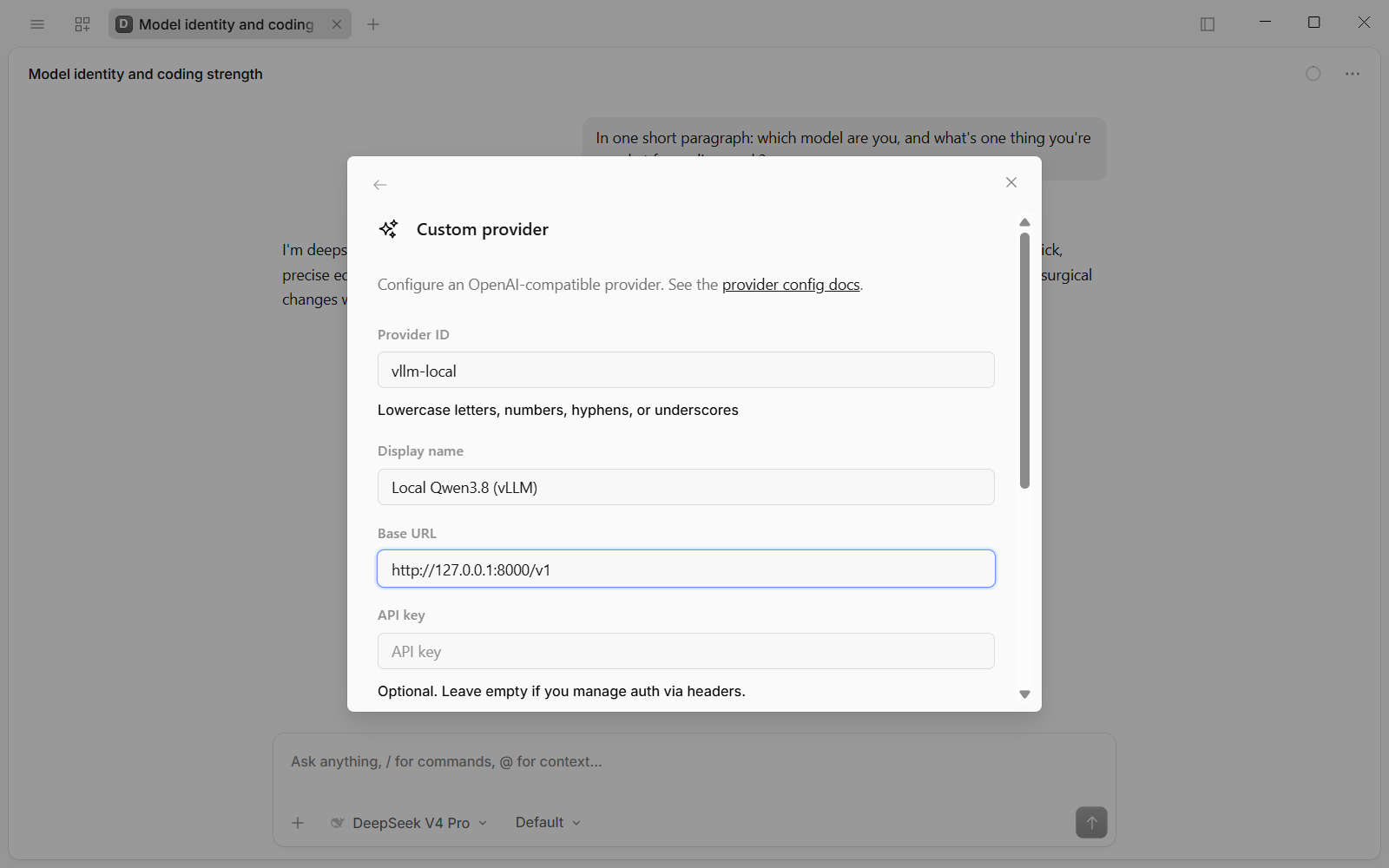Click the sparkle Custom provider icon
The width and height of the screenshot is (1389, 868).
(x=389, y=229)
